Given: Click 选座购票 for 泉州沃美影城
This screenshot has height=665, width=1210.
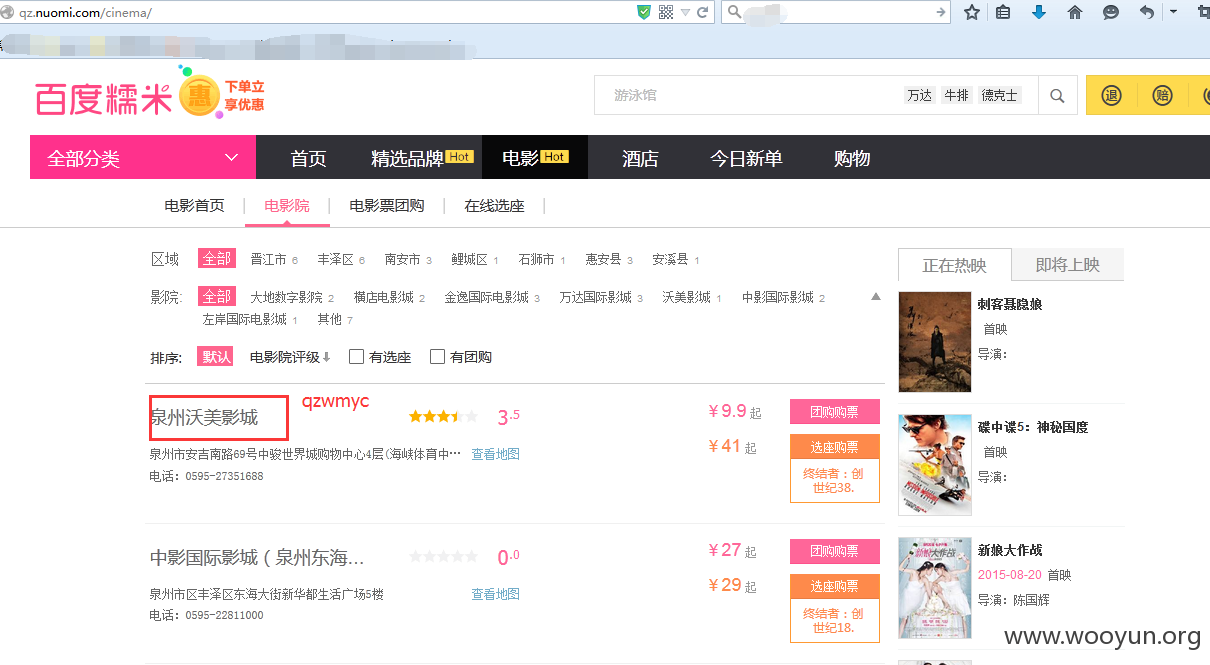Looking at the screenshot, I should pyautogui.click(x=835, y=447).
